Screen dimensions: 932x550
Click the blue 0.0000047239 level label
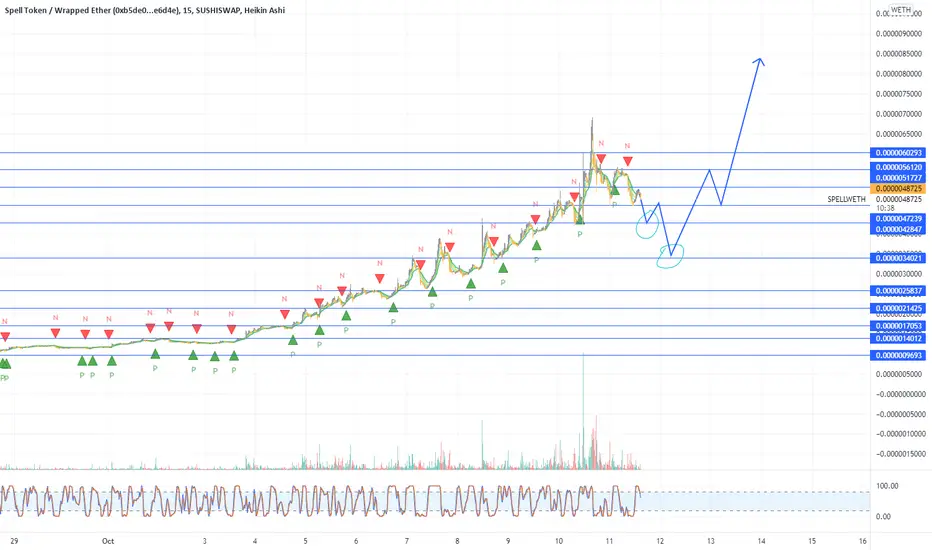[898, 219]
